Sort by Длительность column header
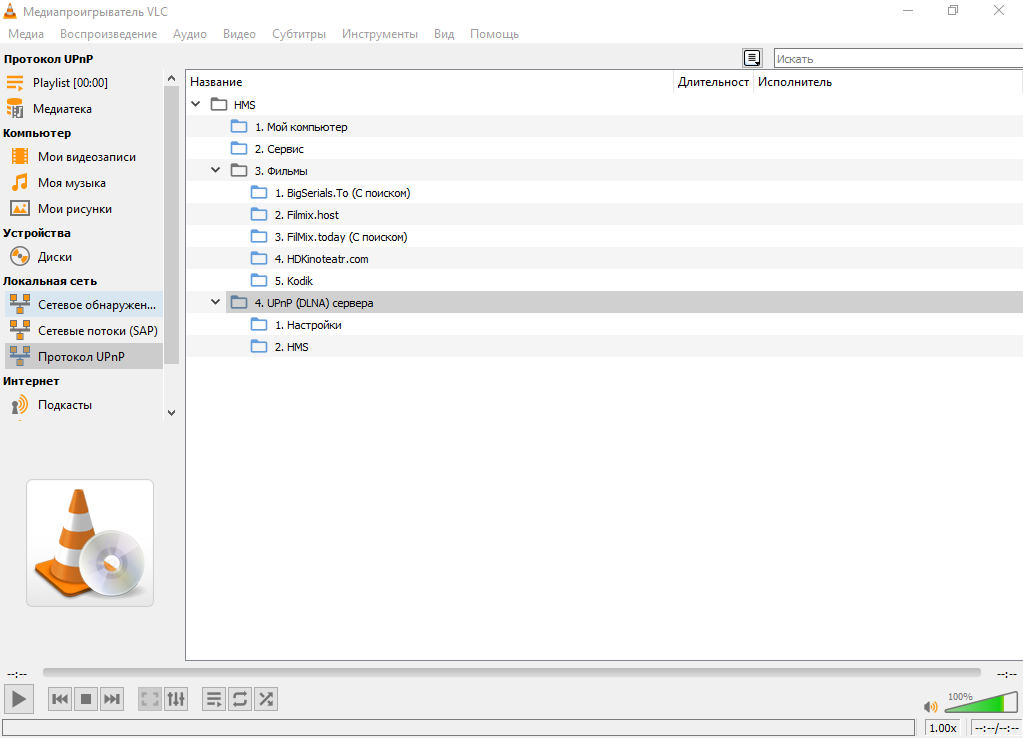This screenshot has height=738, width=1023. pos(713,82)
